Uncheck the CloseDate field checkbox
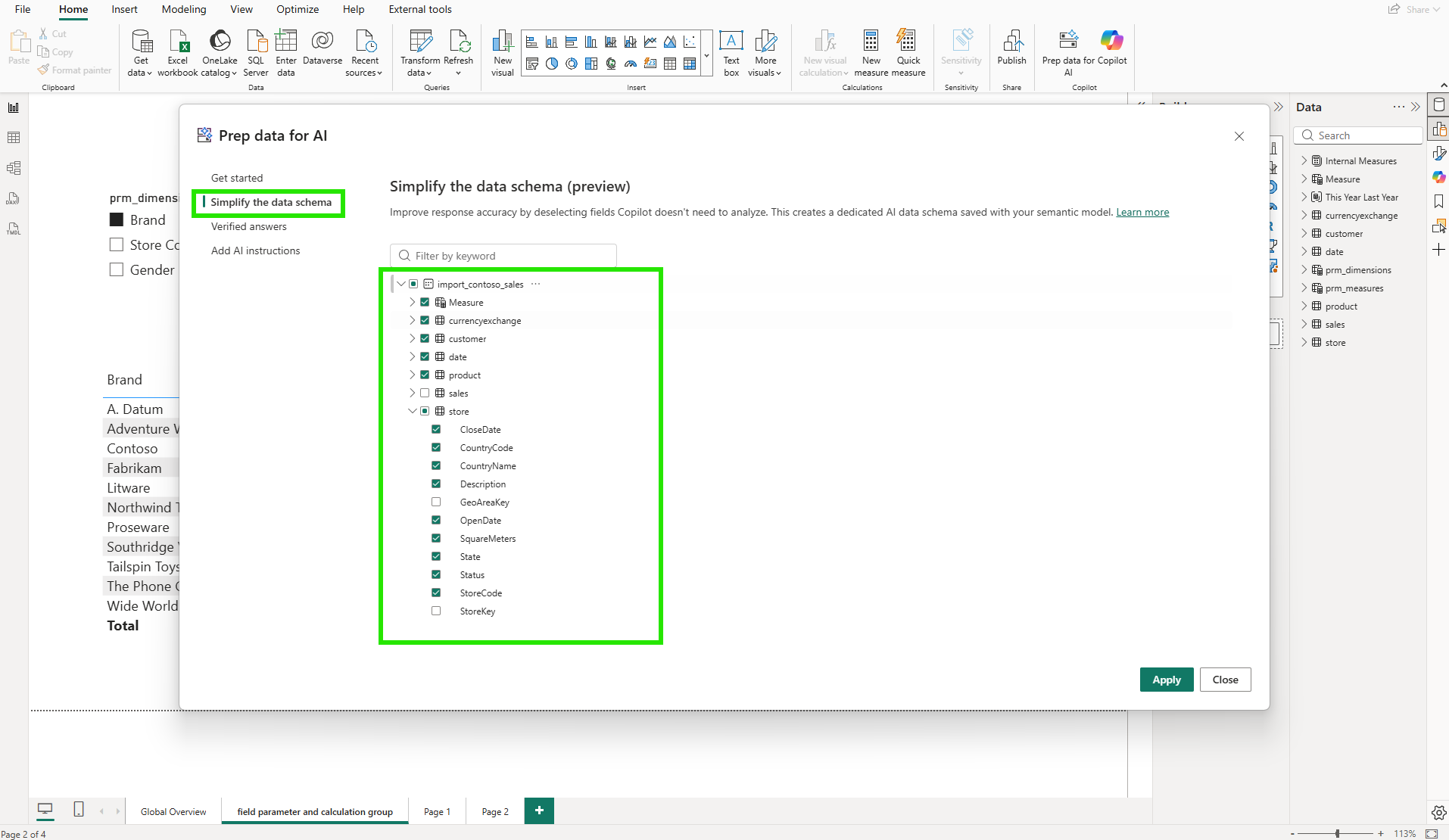The image size is (1449, 840). (436, 429)
